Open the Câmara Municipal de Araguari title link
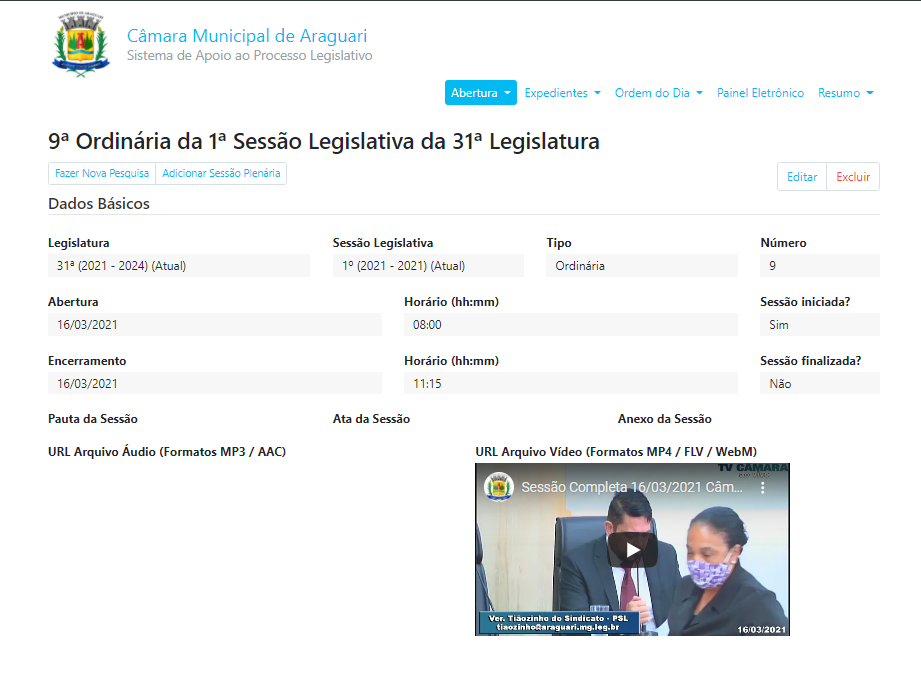921x698 pixels. (246, 36)
